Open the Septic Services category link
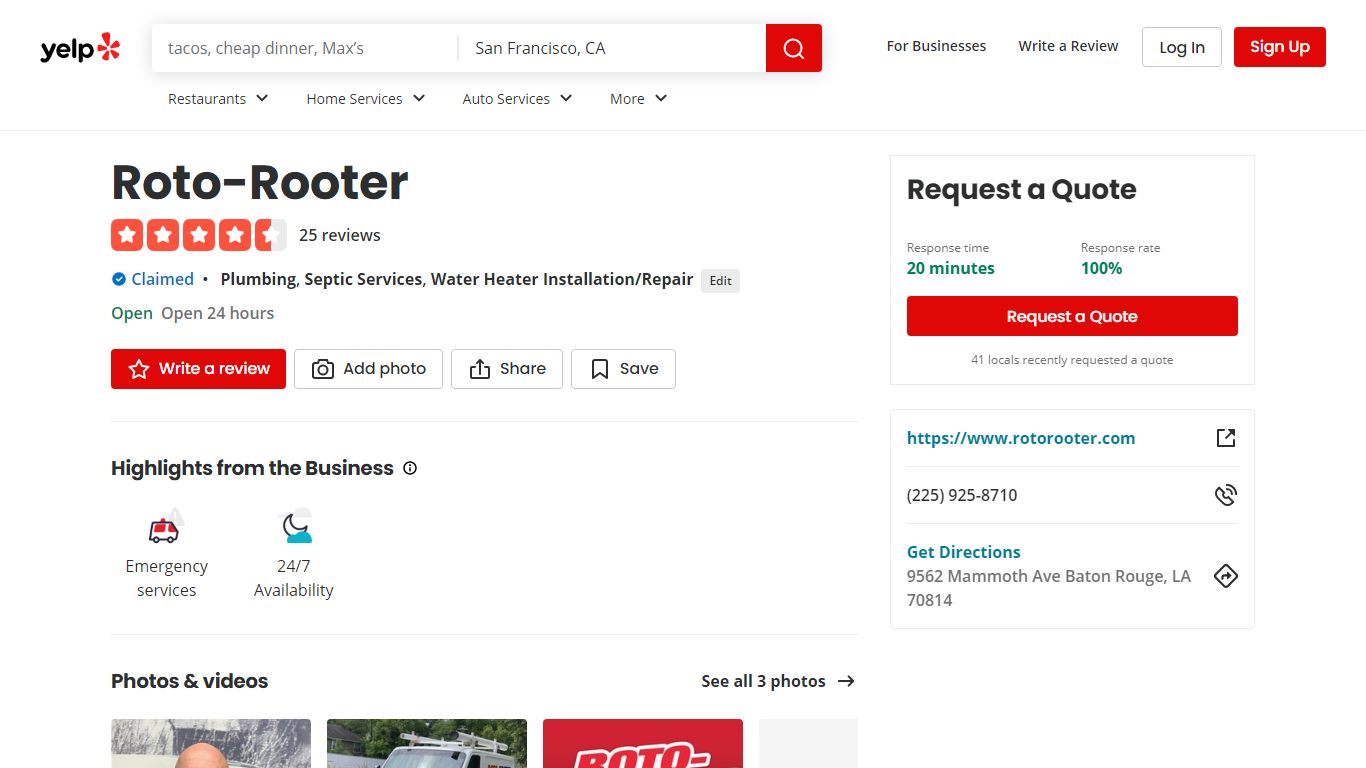 pyautogui.click(x=363, y=279)
